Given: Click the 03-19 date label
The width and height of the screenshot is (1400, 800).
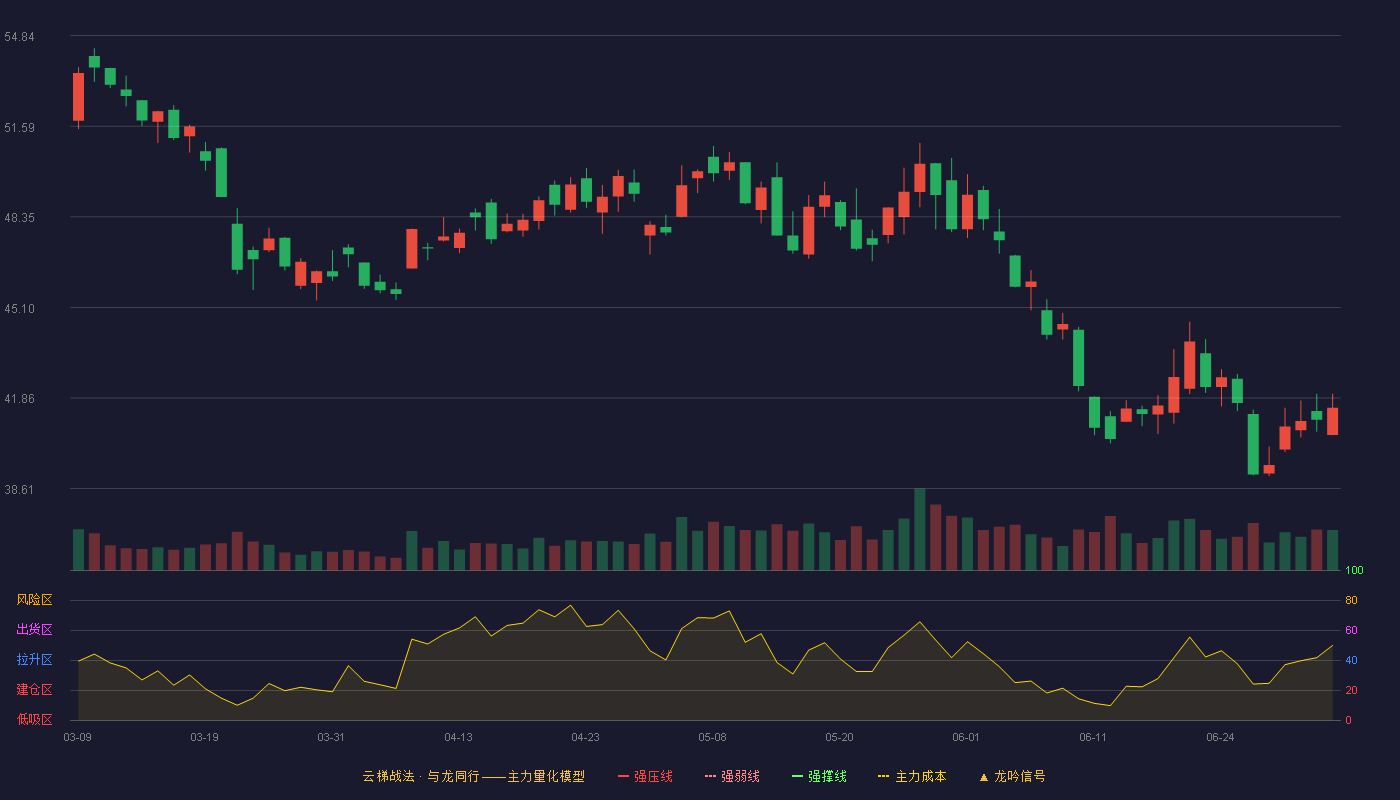Looking at the screenshot, I should click(x=204, y=737).
